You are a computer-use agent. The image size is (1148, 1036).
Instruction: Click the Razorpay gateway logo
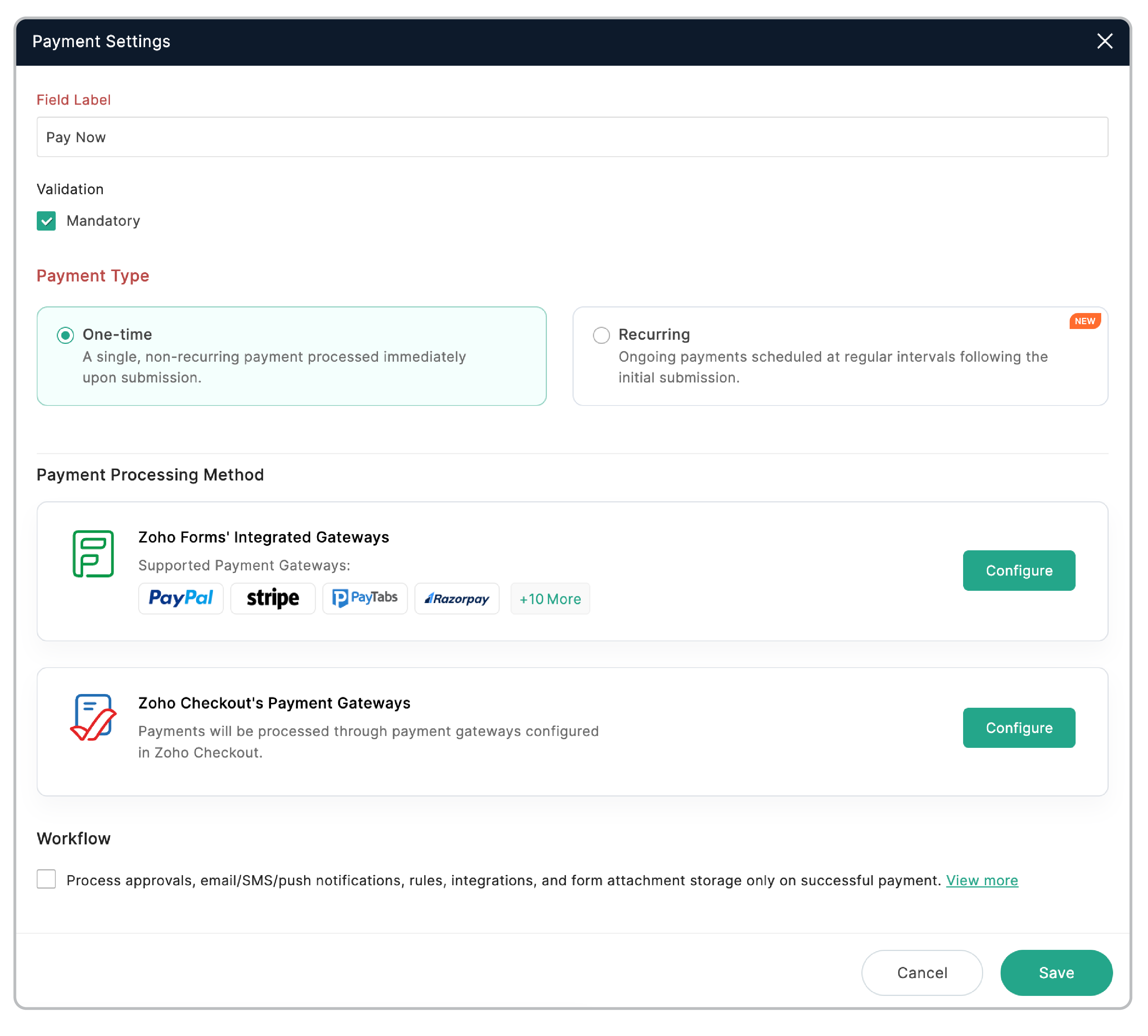click(456, 598)
